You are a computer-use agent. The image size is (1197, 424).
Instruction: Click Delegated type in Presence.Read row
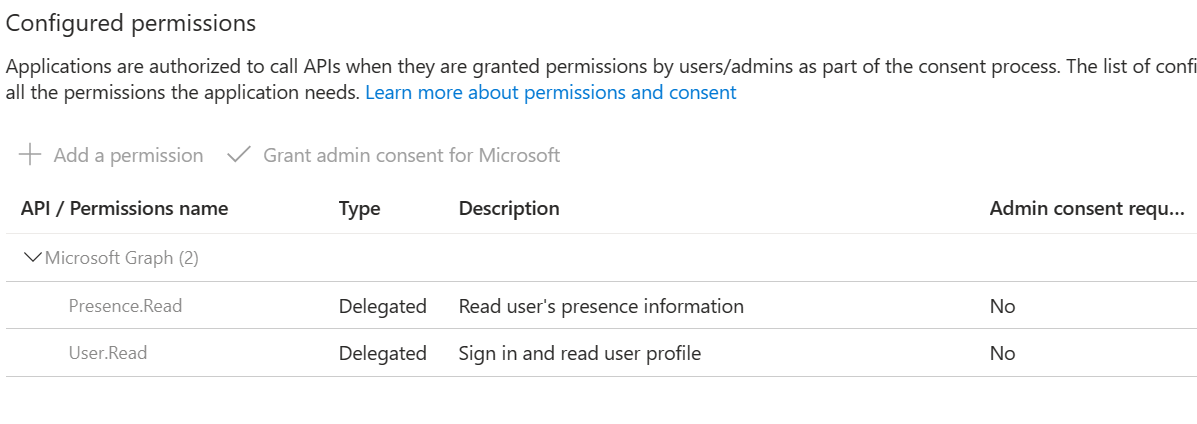coord(382,306)
